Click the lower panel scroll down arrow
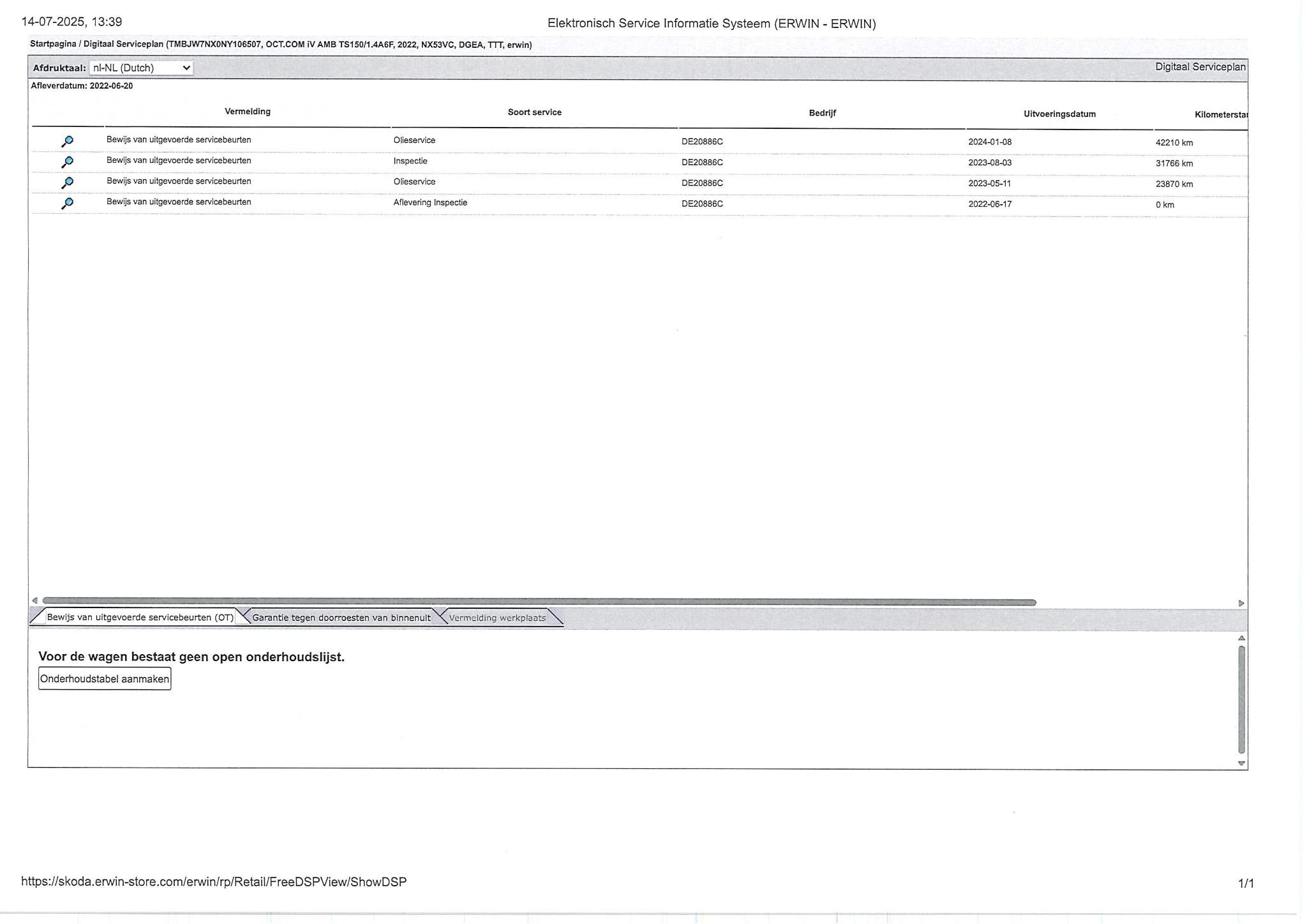Screen dimensions: 1307x924 point(1241,763)
